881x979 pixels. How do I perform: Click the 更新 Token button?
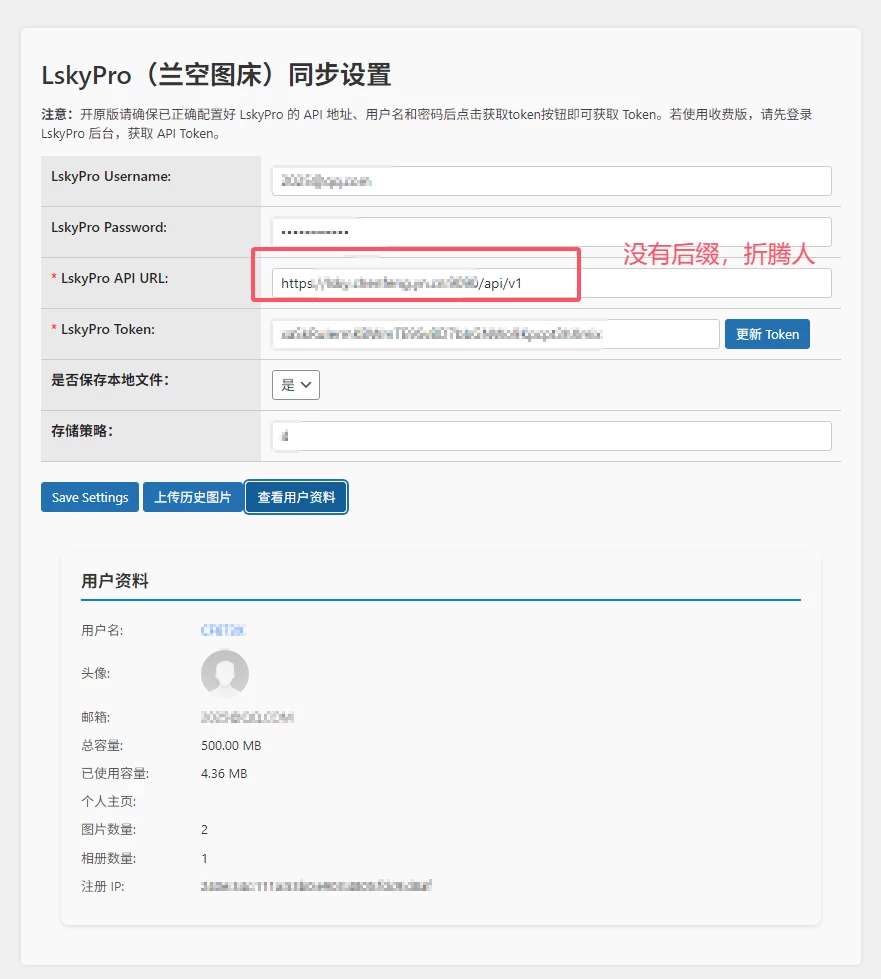[x=767, y=334]
